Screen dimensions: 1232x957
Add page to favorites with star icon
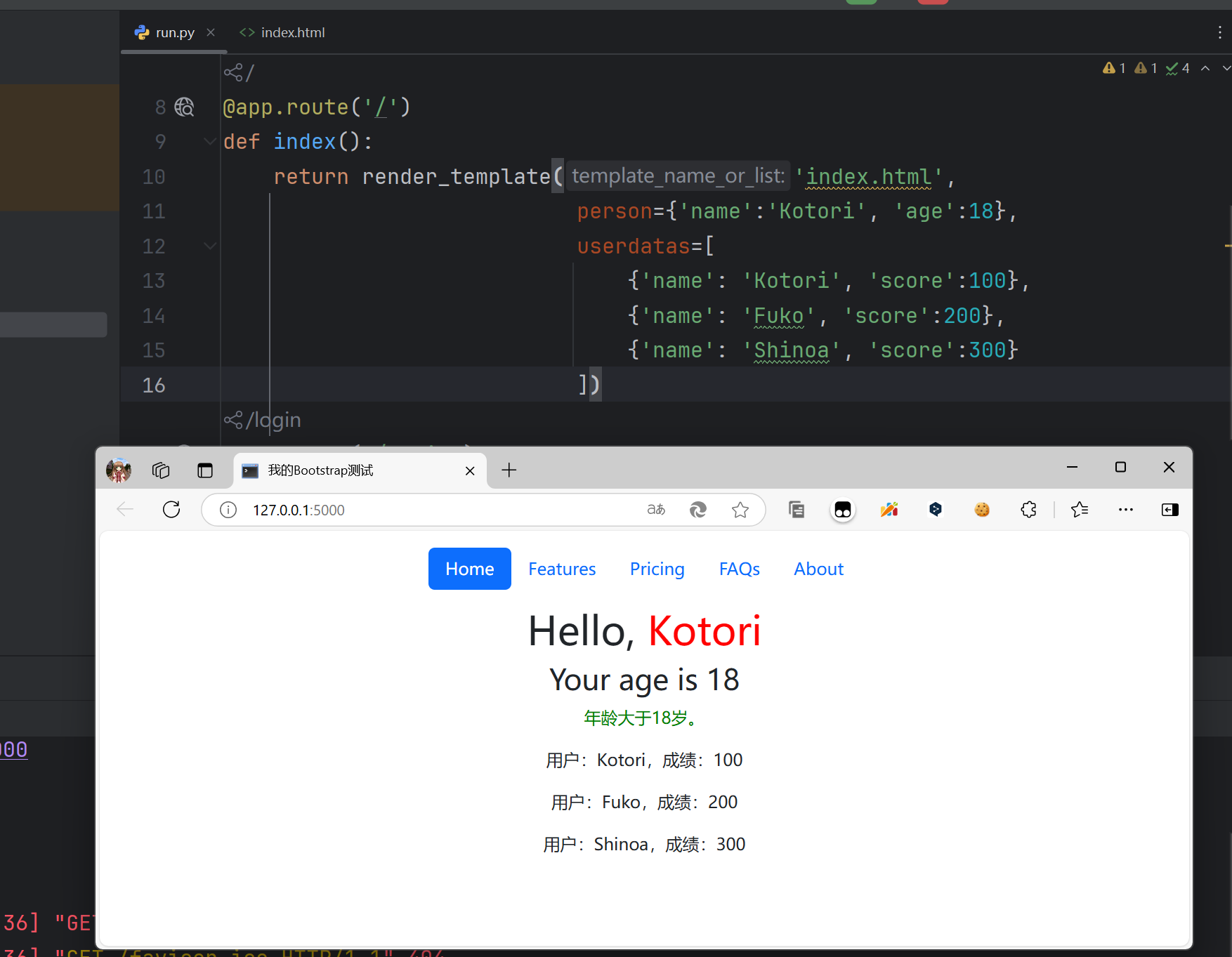pyautogui.click(x=740, y=510)
